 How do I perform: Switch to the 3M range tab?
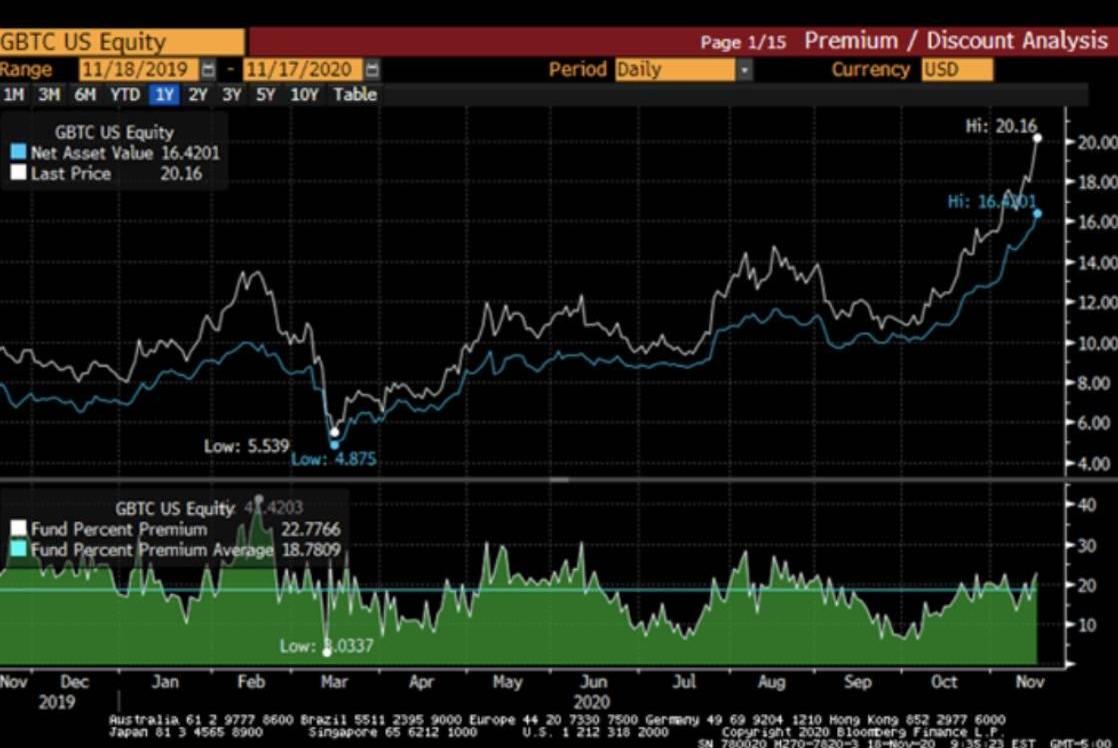tap(48, 95)
